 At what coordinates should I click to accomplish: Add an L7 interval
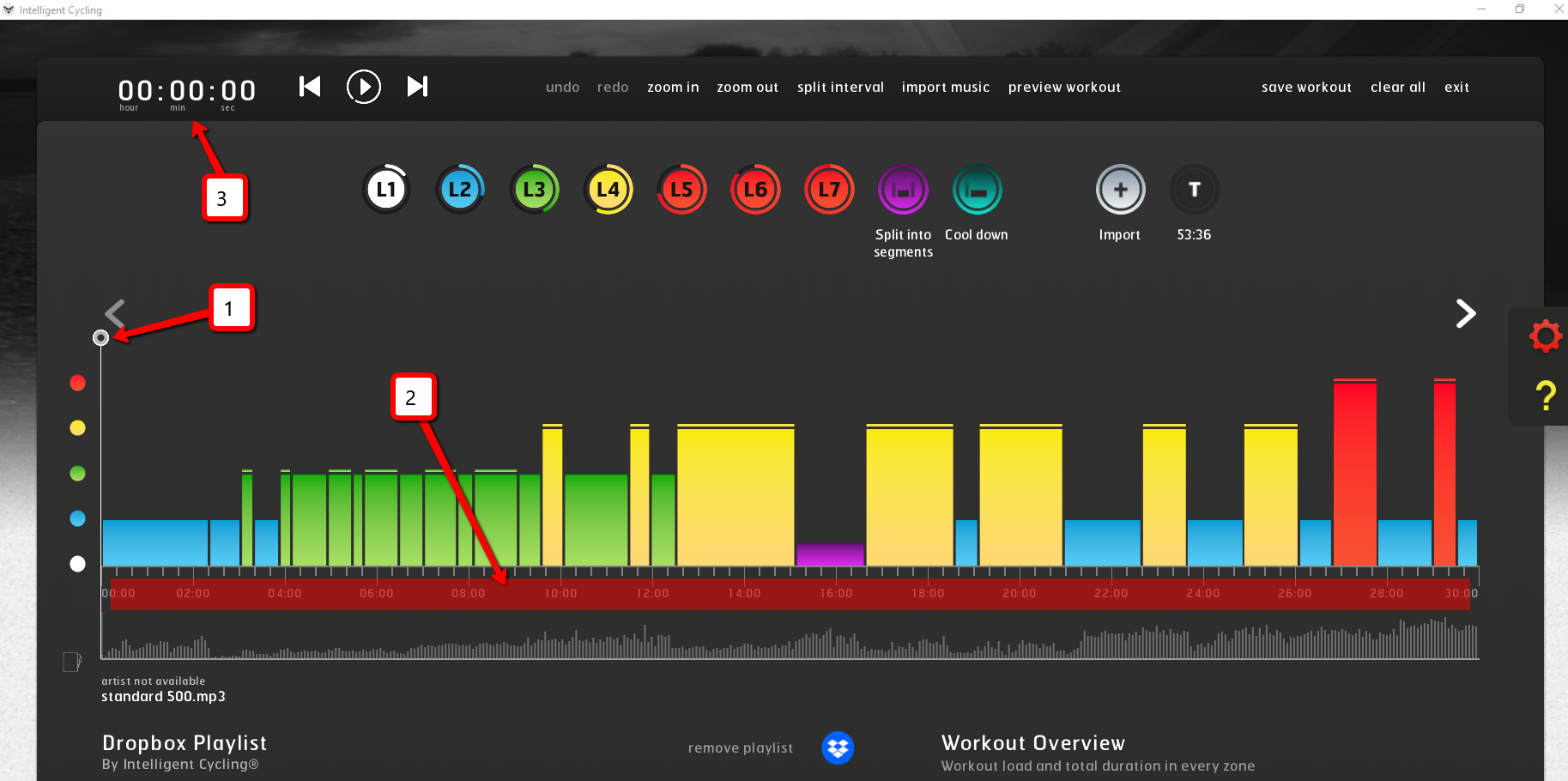829,190
